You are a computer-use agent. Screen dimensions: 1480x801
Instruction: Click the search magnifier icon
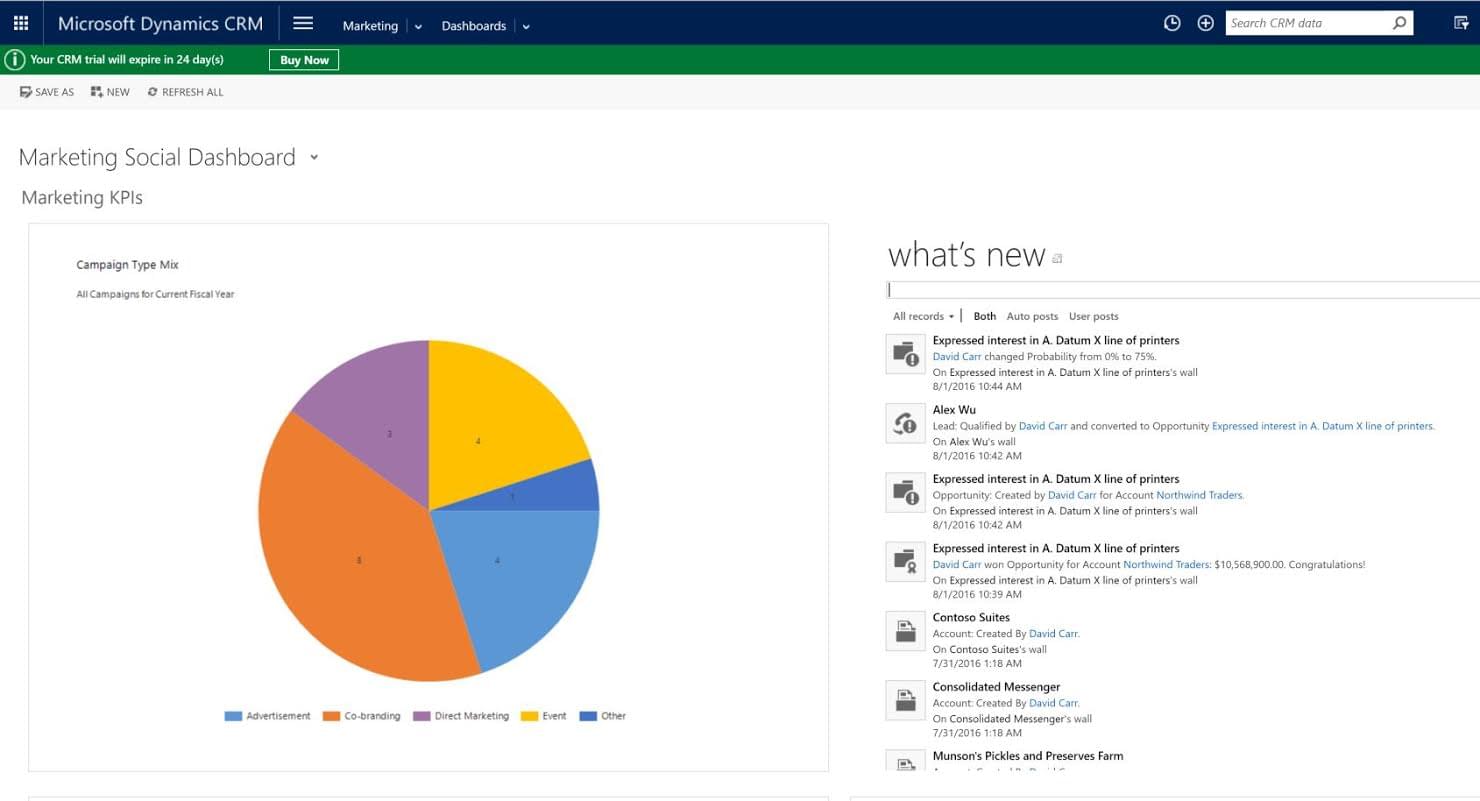coord(1399,23)
